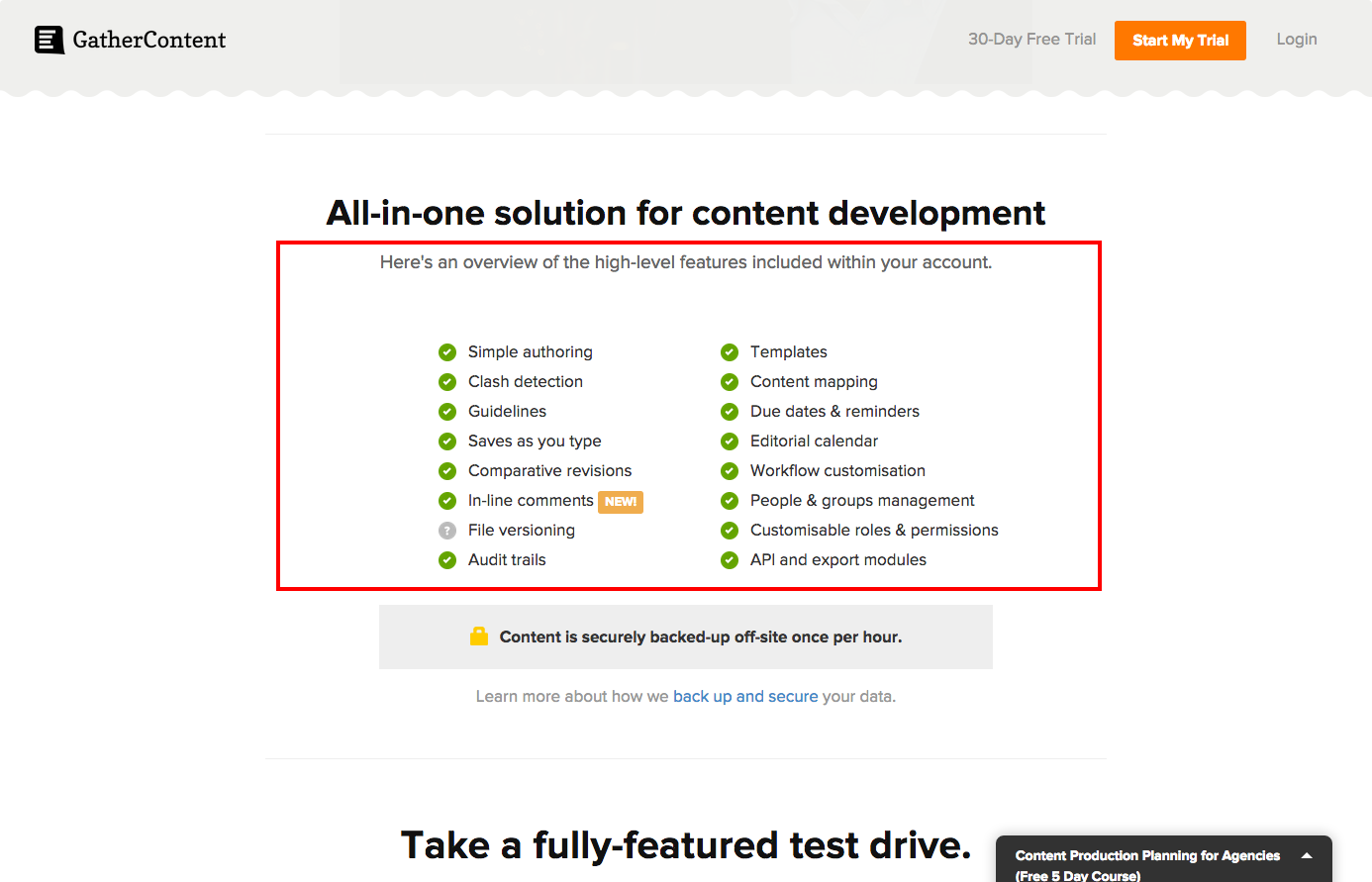
Task: Open the GatherContent home text link
Action: tap(149, 40)
